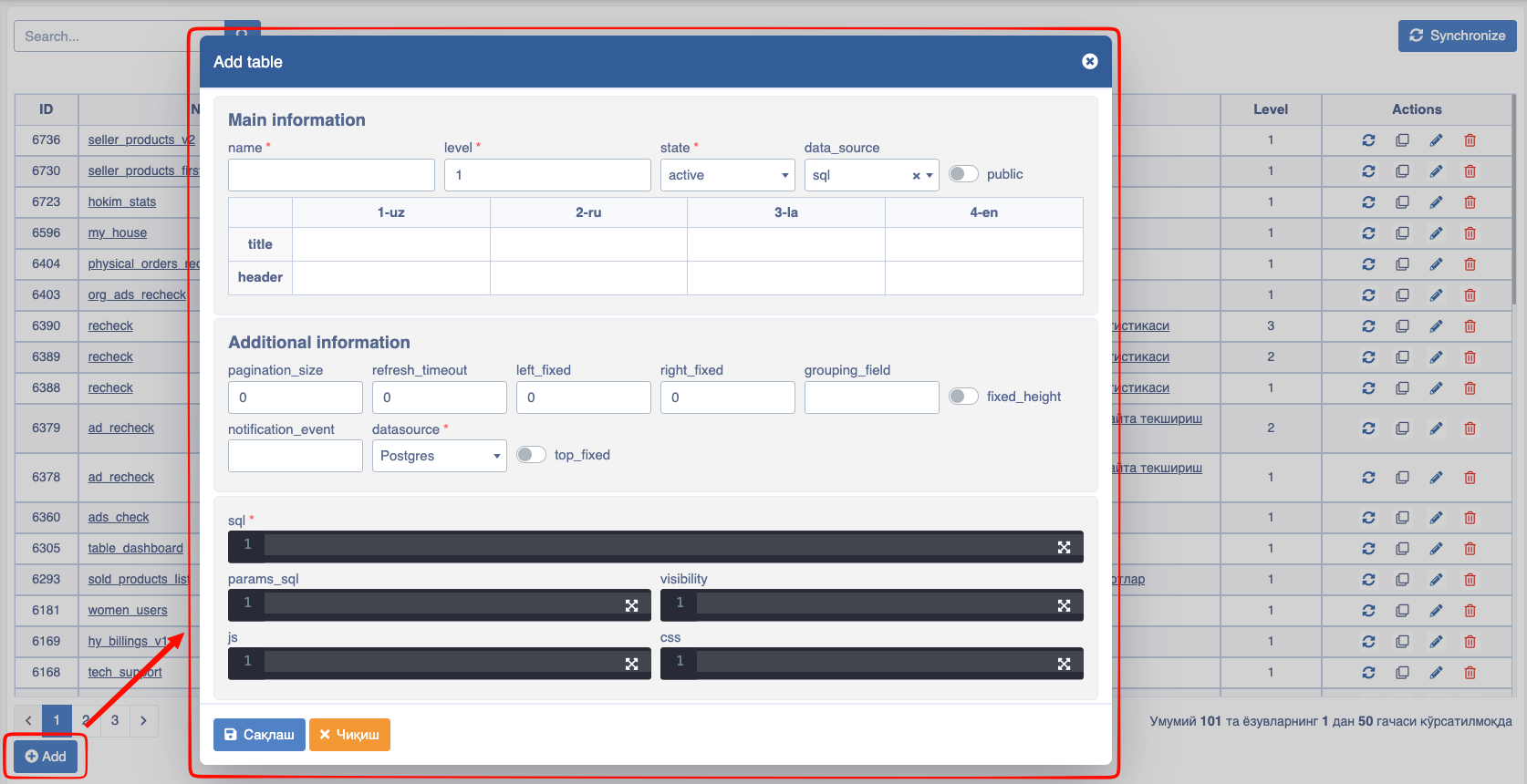
Task: Go to pagination page 3
Action: pos(115,720)
